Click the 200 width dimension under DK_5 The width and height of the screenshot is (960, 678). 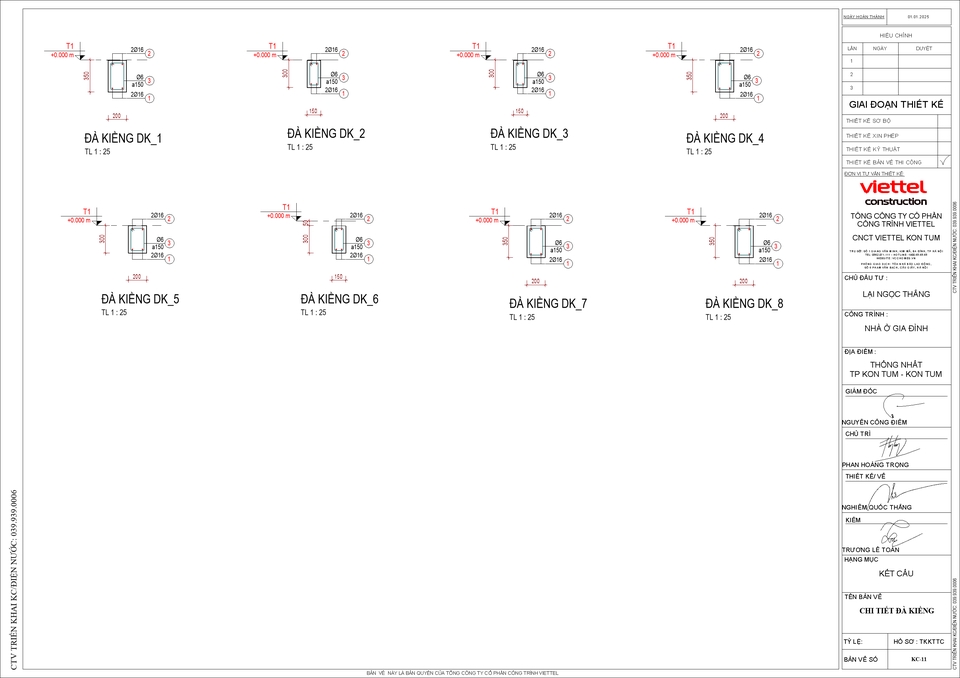tap(133, 278)
